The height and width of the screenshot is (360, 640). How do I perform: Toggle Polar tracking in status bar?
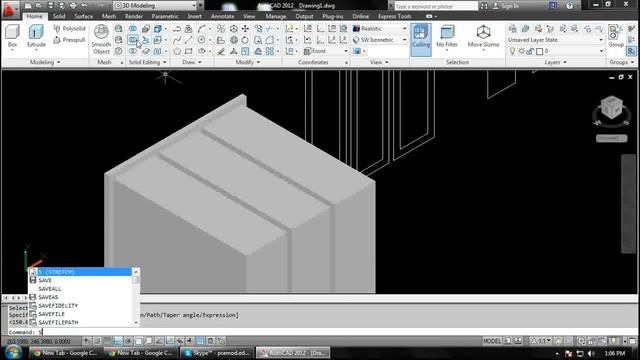[128, 341]
